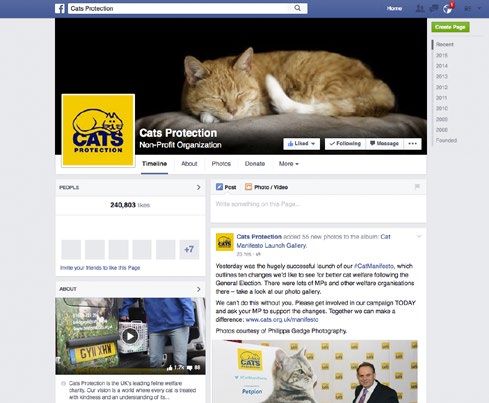Open the friend requests icon
Viewport: 489px width, 403px height.
click(420, 9)
